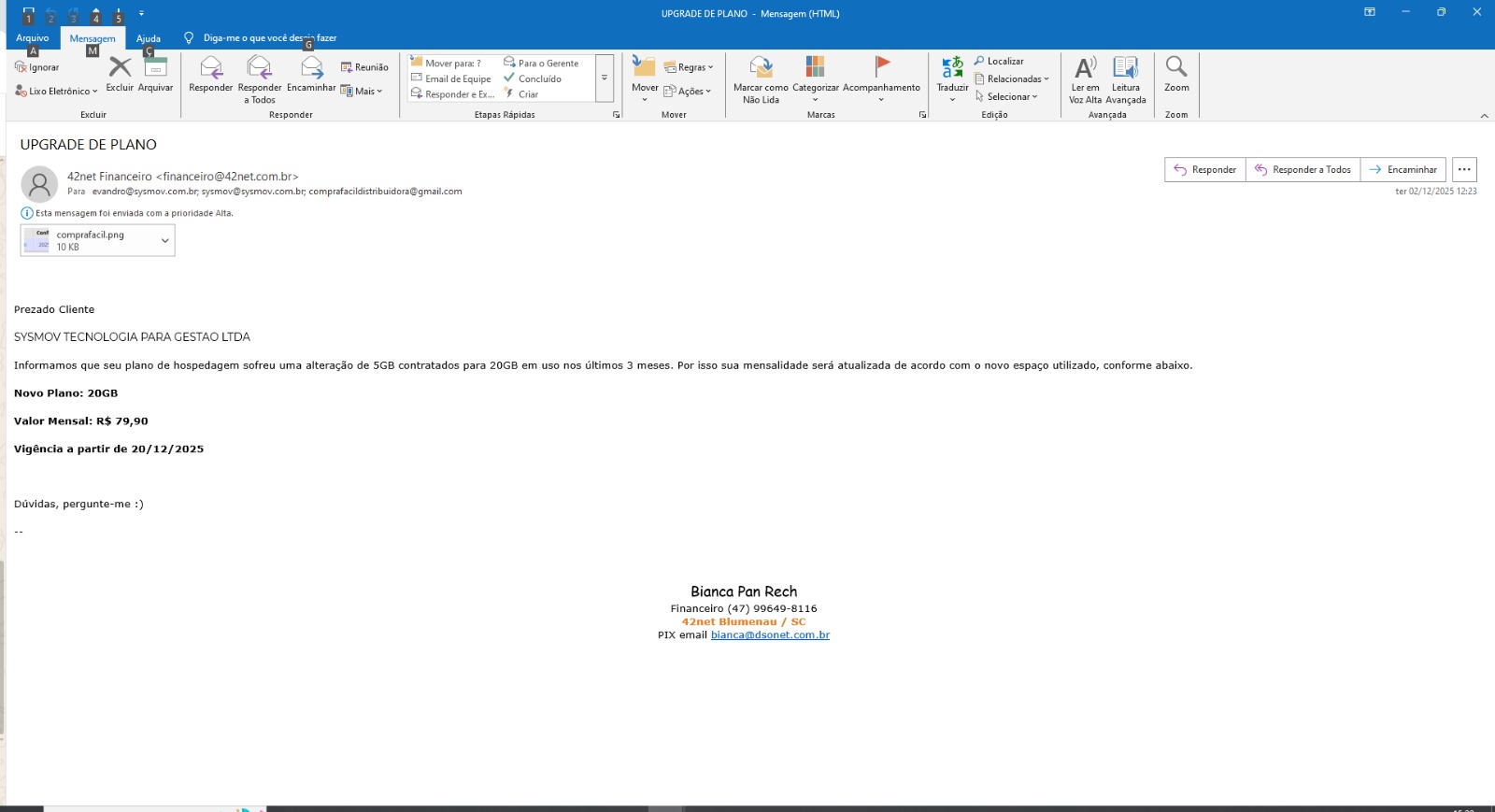Open Leitura Avançada immersive reader
The image size is (1495, 812).
(1125, 68)
